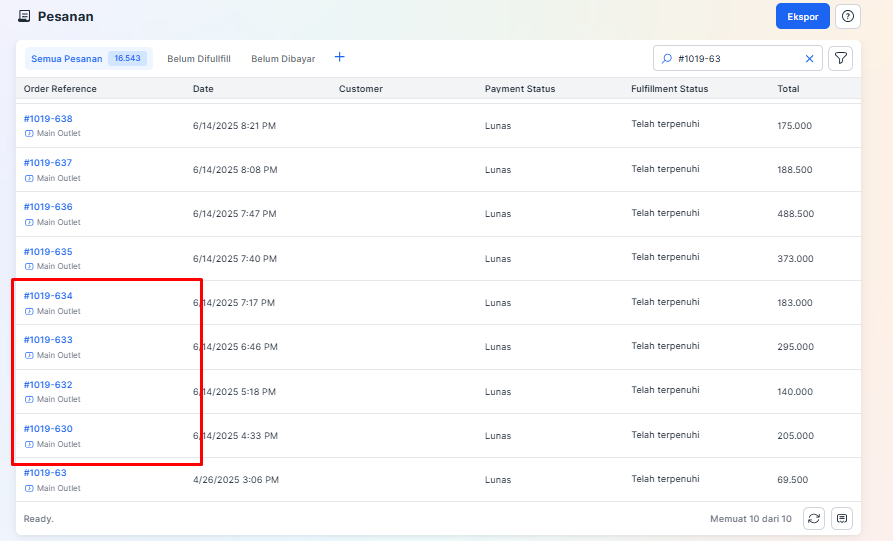Click the Ekspor button
Screen dimensions: 893x541
click(802, 17)
